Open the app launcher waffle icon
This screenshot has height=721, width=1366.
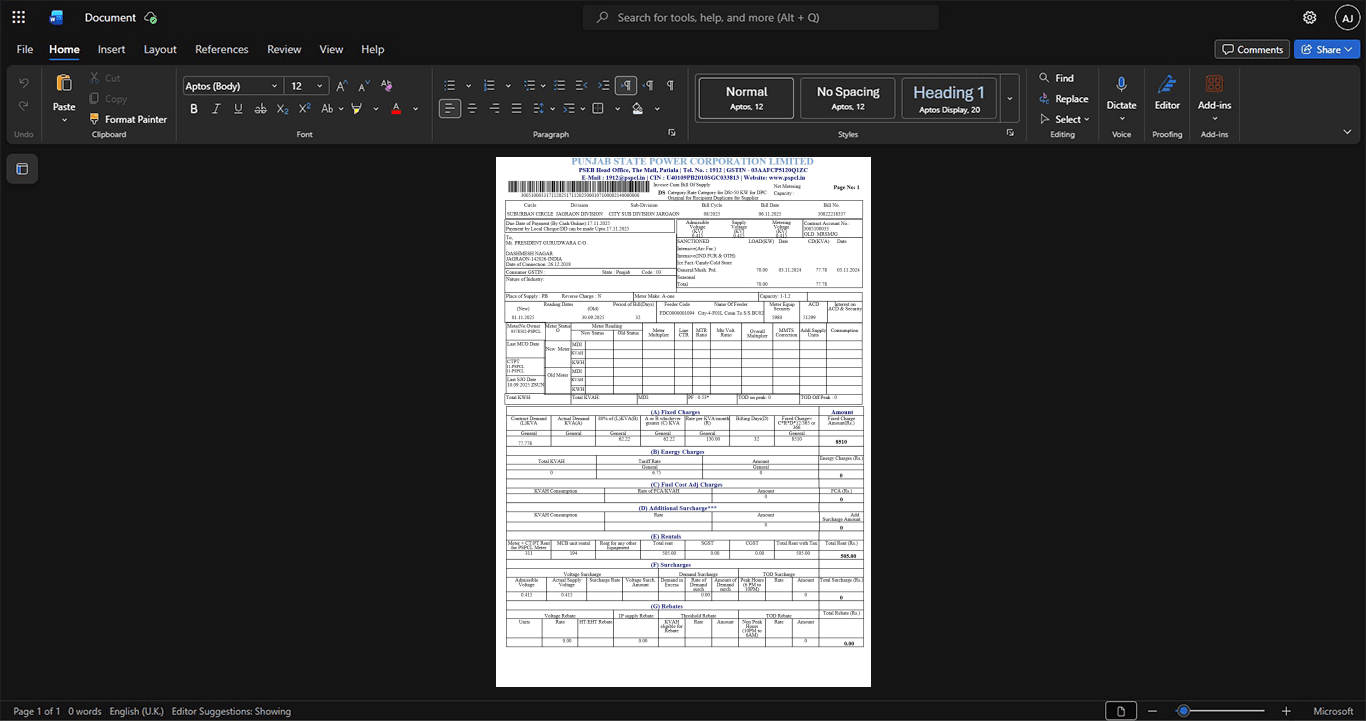click(18, 17)
